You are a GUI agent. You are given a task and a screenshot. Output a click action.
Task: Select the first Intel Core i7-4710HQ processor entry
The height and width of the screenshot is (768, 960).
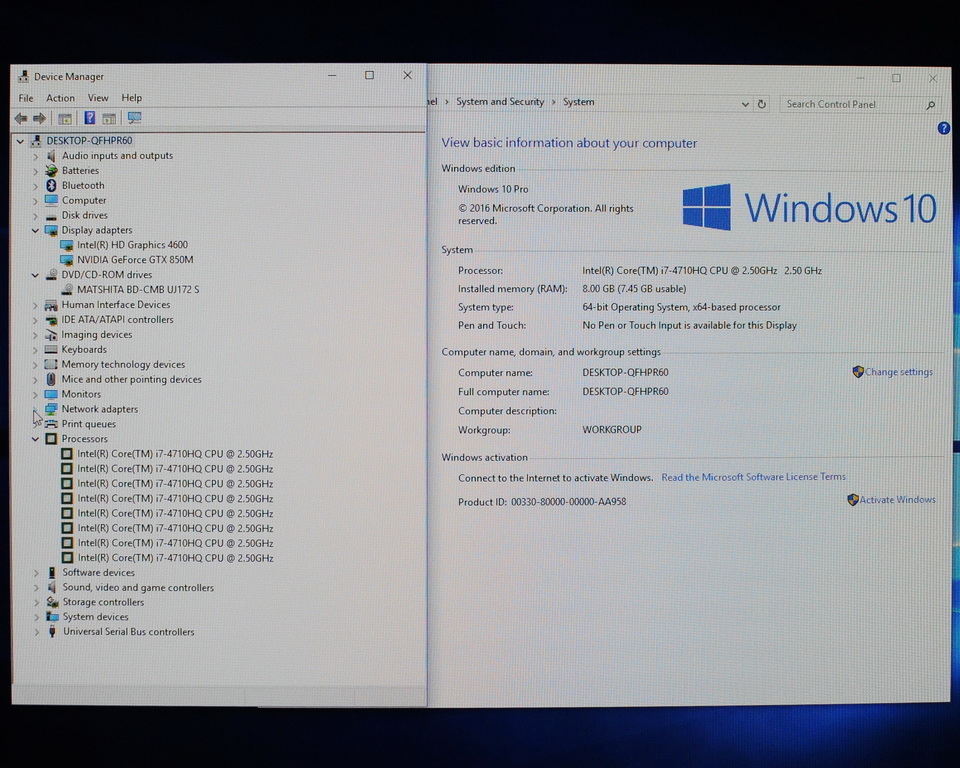pyautogui.click(x=175, y=454)
